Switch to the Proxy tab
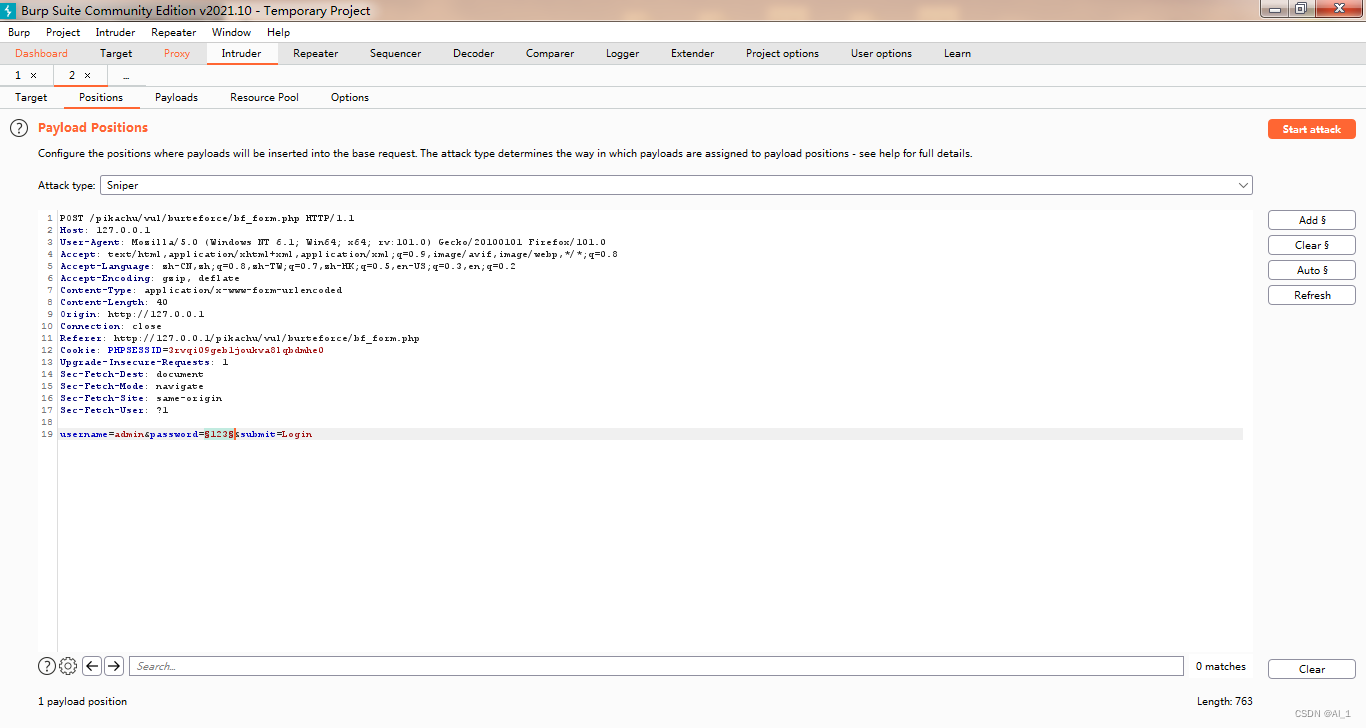The width and height of the screenshot is (1366, 728). point(177,54)
